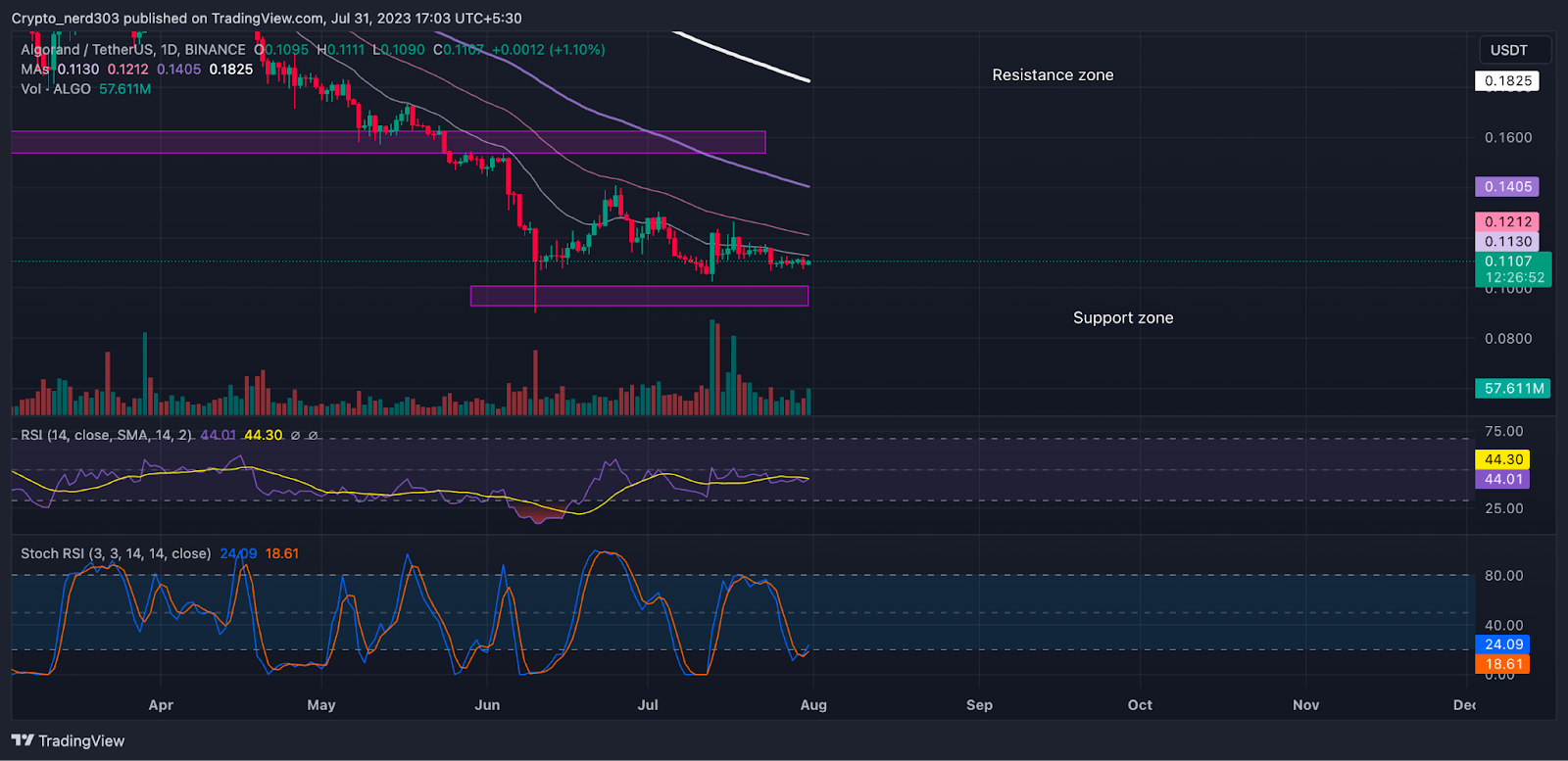1568x761 pixels.
Task: Click the purple 0.1405 price axis label
Action: [x=1507, y=187]
